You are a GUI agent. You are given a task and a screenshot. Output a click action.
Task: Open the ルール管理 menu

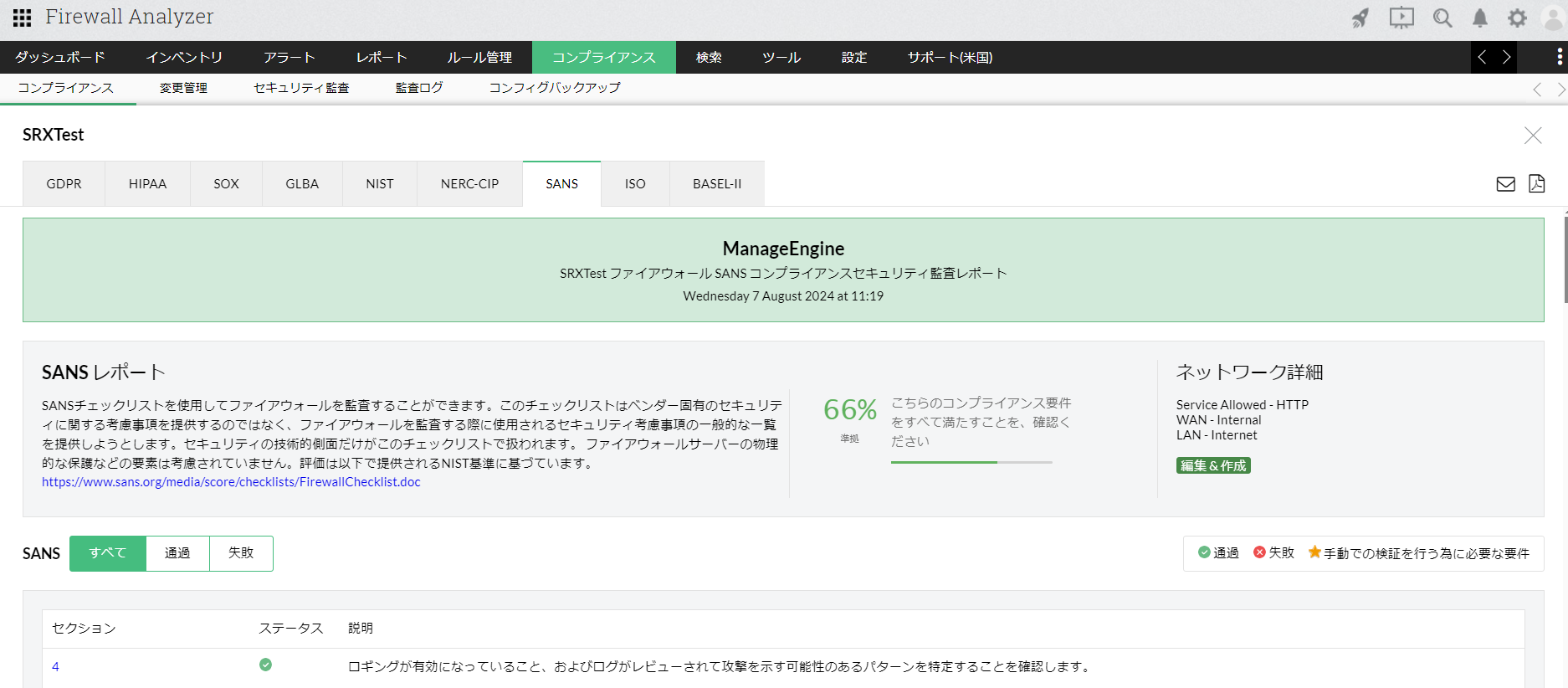coord(479,57)
